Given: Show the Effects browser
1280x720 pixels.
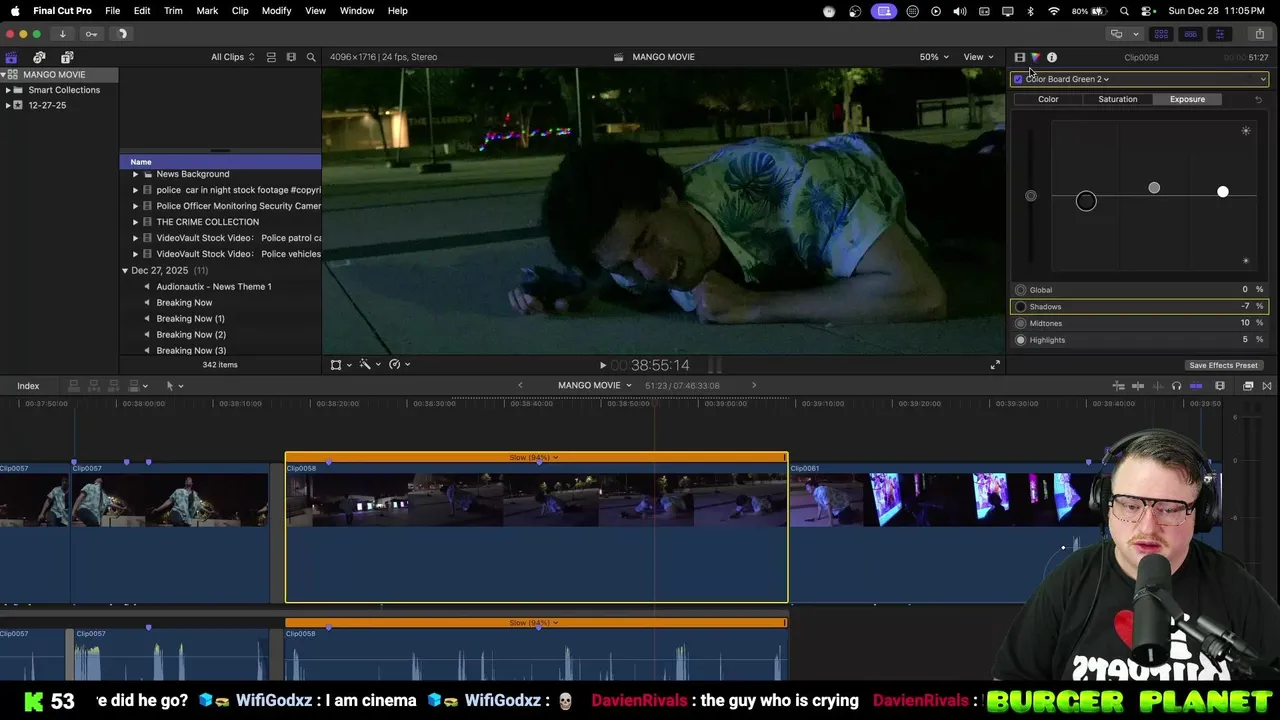Looking at the screenshot, I should pyautogui.click(x=1248, y=386).
